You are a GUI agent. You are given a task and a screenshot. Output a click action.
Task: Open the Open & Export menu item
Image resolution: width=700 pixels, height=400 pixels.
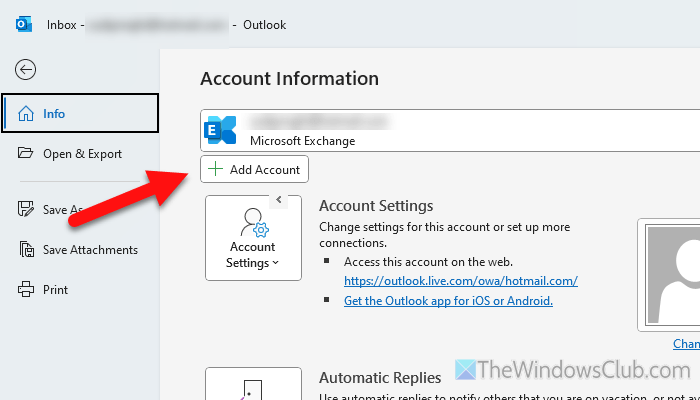pos(82,154)
